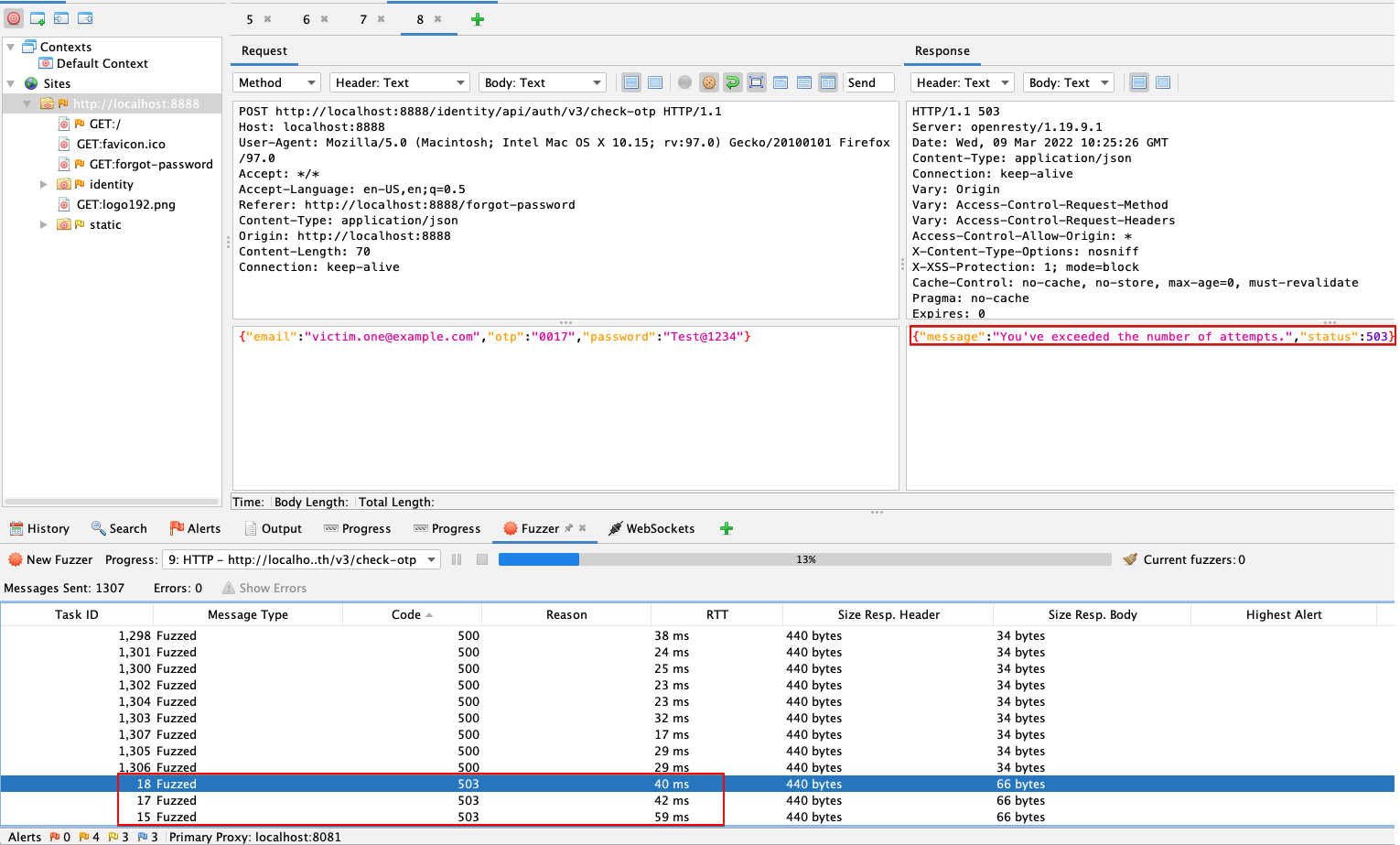Image resolution: width=1400 pixels, height=845 pixels.
Task: Open request Header: Text dropdown
Action: click(399, 82)
